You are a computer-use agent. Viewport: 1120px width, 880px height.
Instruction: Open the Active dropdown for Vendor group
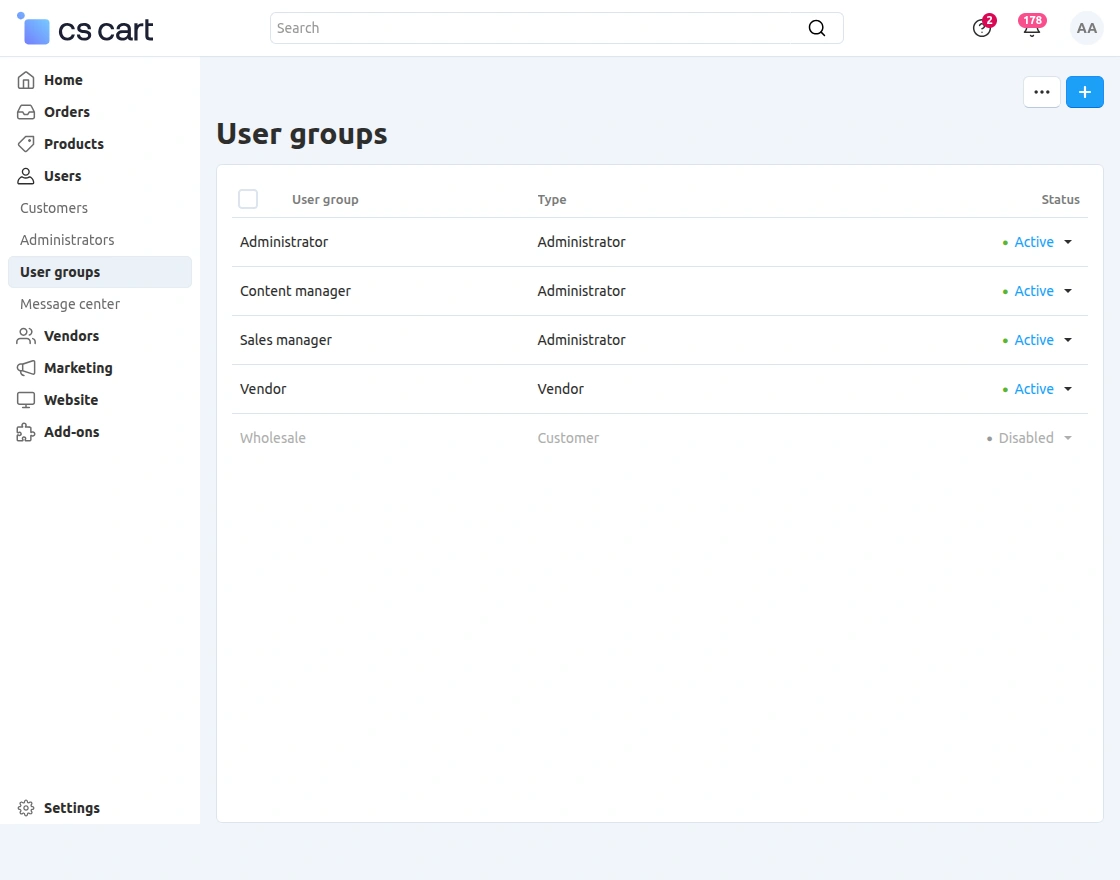pyautogui.click(x=1067, y=389)
